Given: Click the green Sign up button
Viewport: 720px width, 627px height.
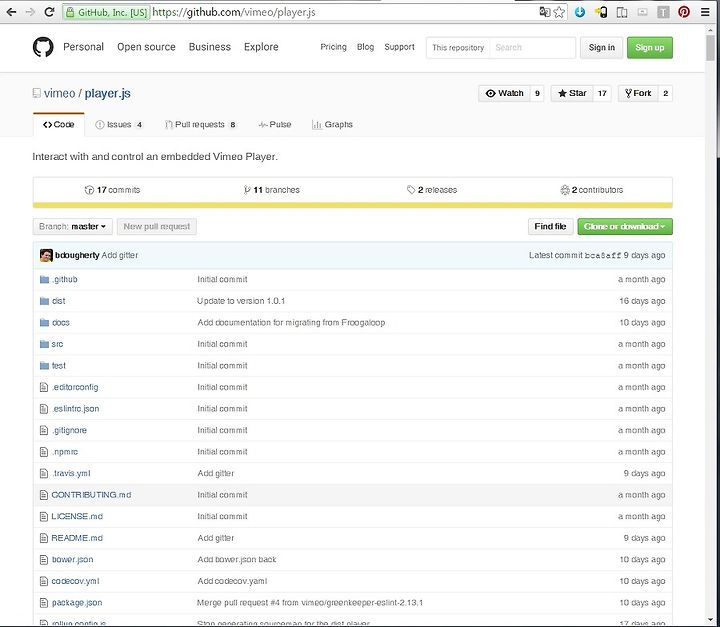Looking at the screenshot, I should 650,47.
